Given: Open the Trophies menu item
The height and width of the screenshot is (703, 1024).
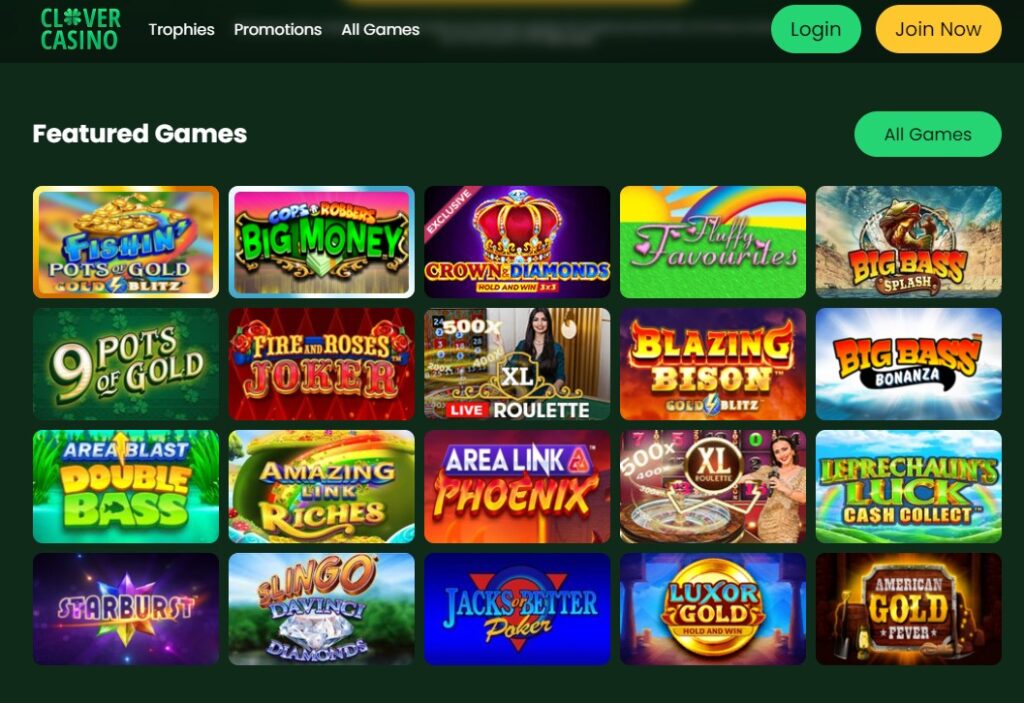Looking at the screenshot, I should pyautogui.click(x=181, y=29).
